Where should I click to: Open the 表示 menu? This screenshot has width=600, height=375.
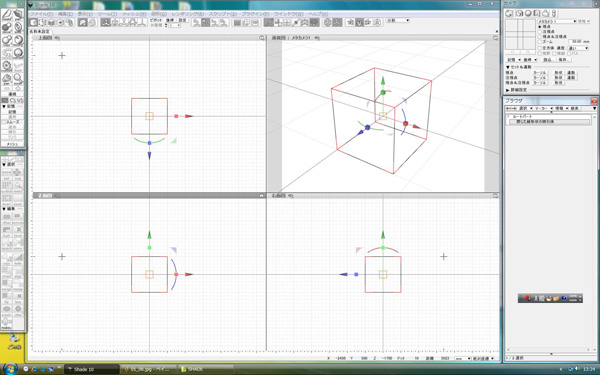coord(85,14)
